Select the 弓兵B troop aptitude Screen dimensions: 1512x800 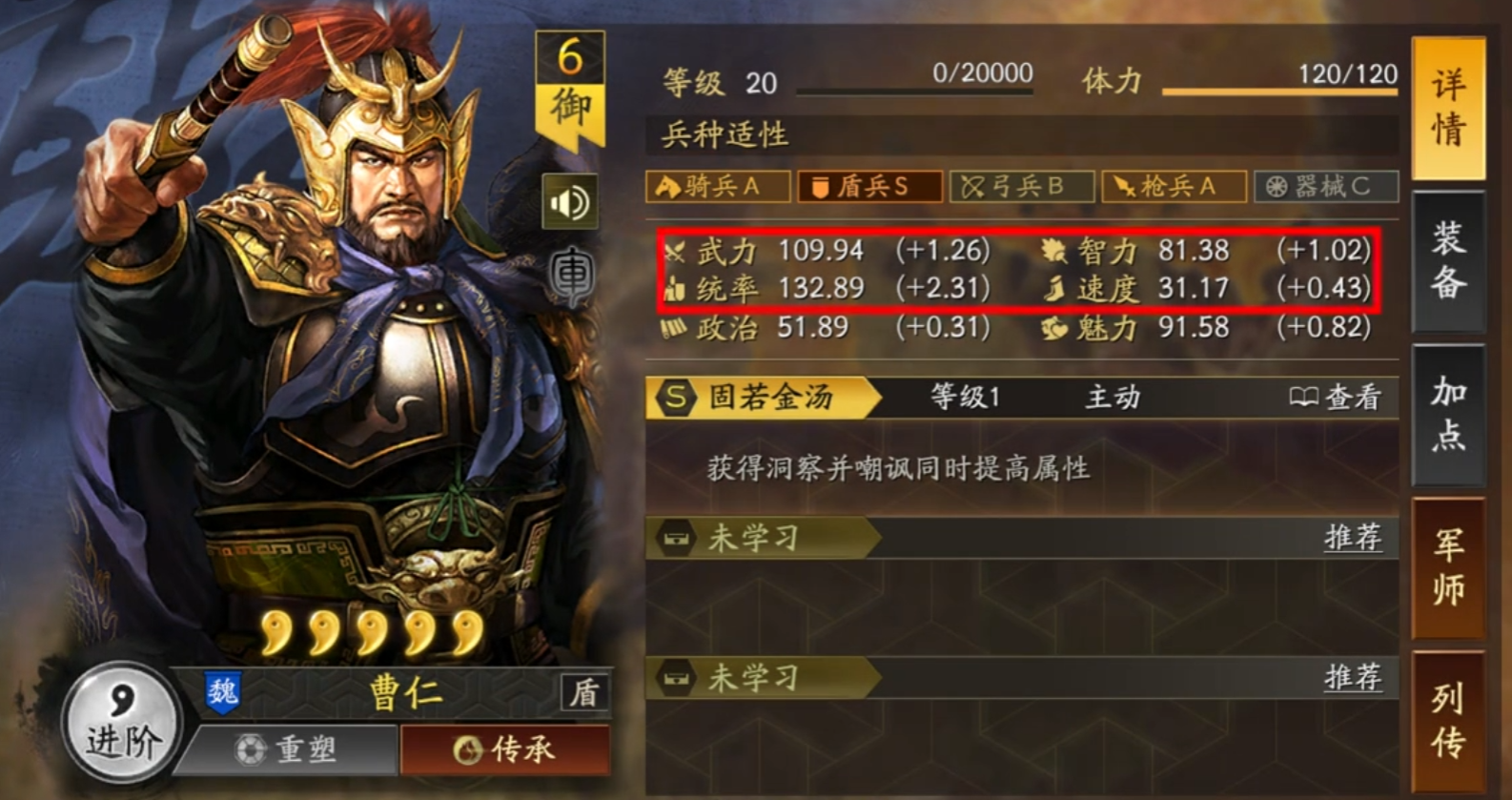click(x=1022, y=186)
